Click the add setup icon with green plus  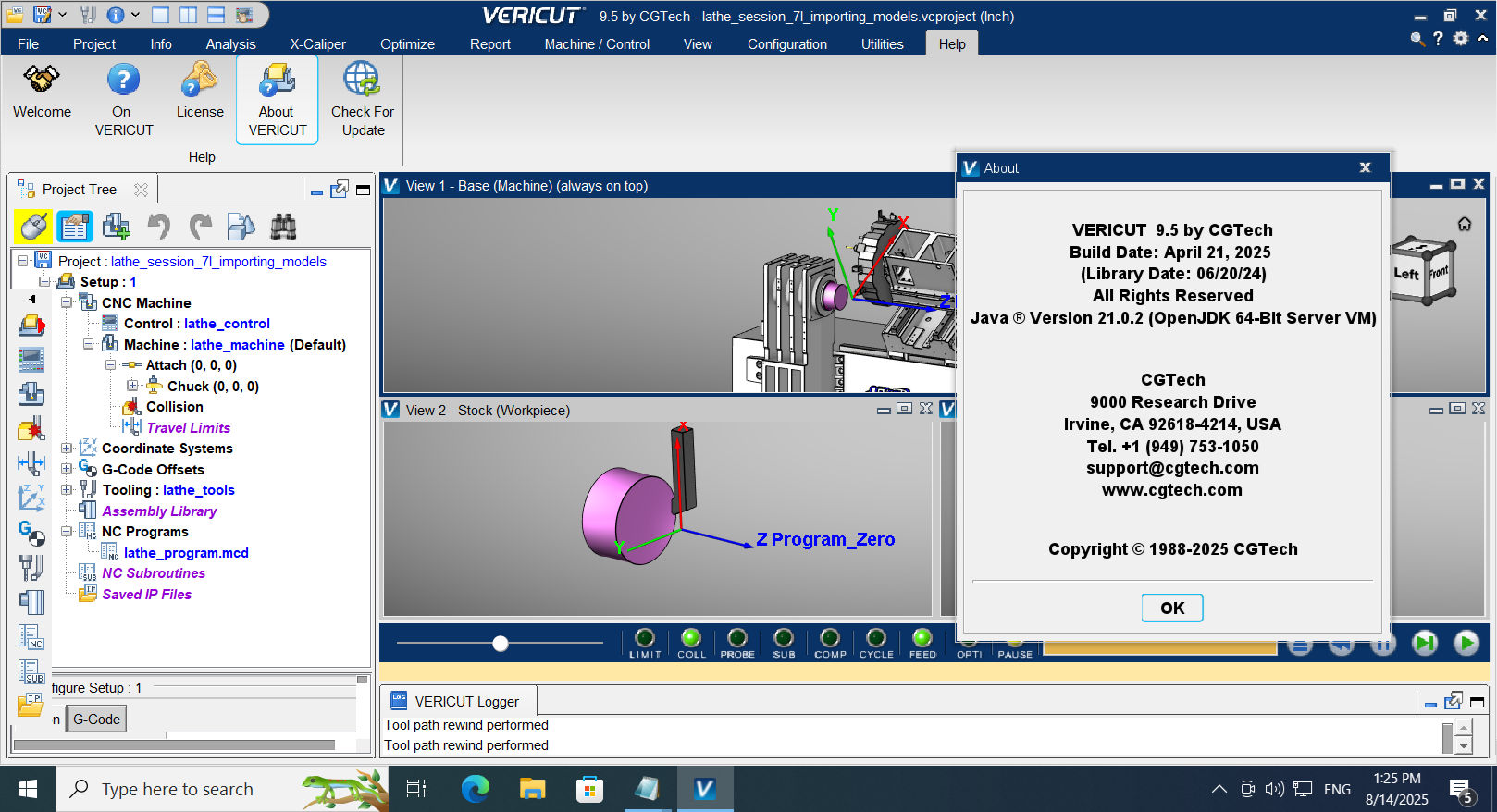tap(117, 226)
